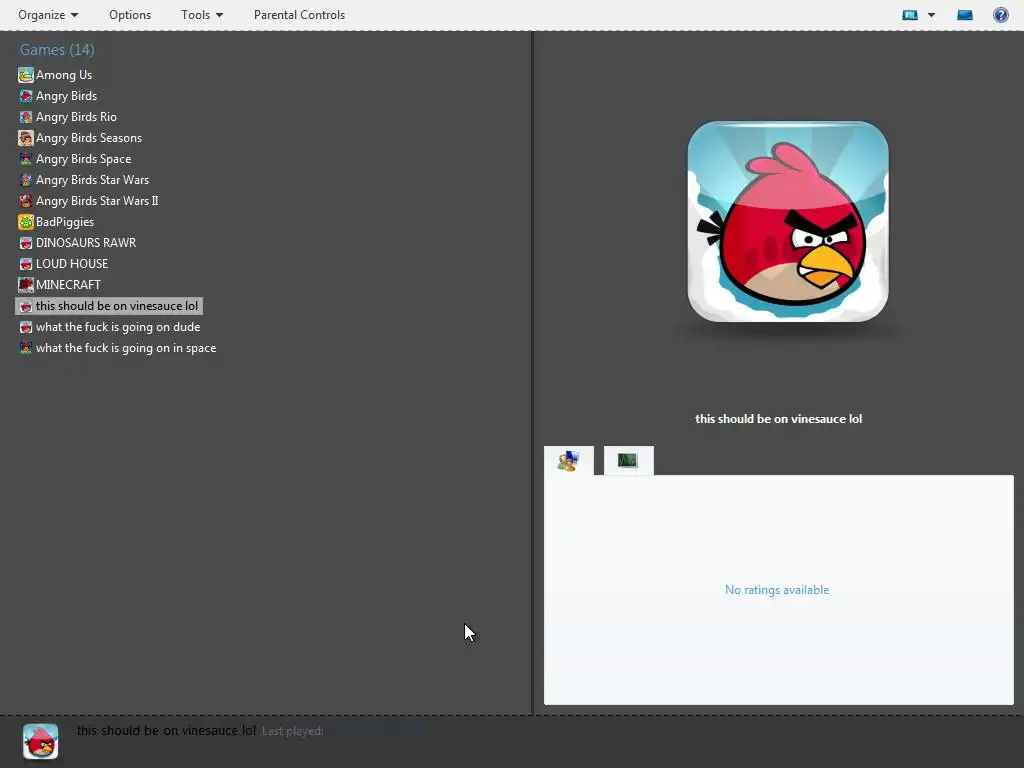Select 'this should be on vinesauce lol' in list
This screenshot has width=1024, height=768.
coord(117,306)
